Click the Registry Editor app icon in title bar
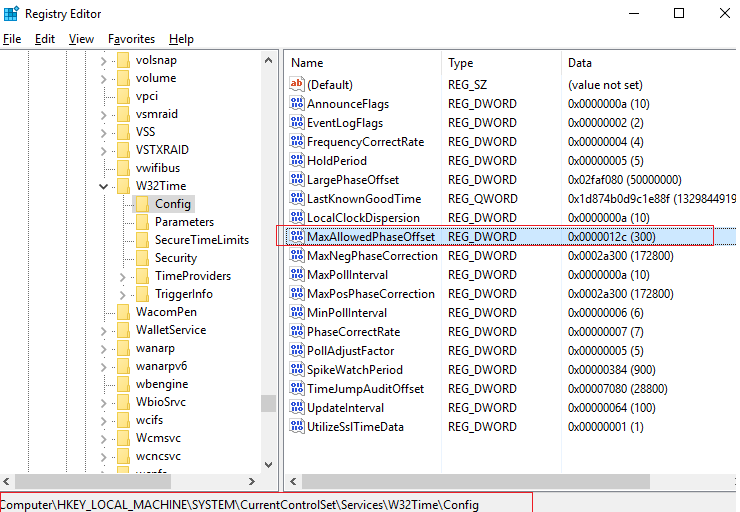 tap(11, 13)
